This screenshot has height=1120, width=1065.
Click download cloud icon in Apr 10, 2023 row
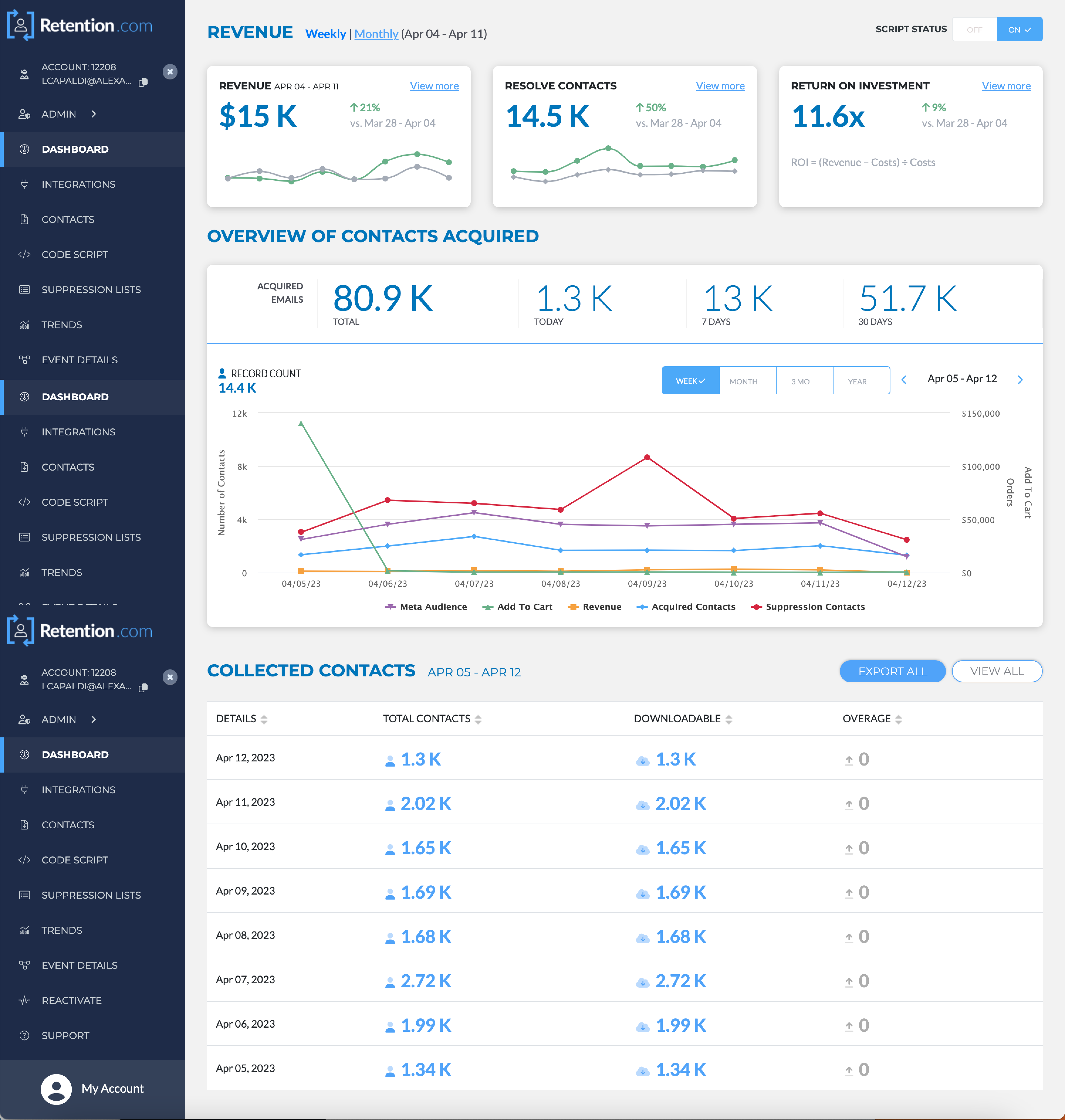click(x=643, y=849)
